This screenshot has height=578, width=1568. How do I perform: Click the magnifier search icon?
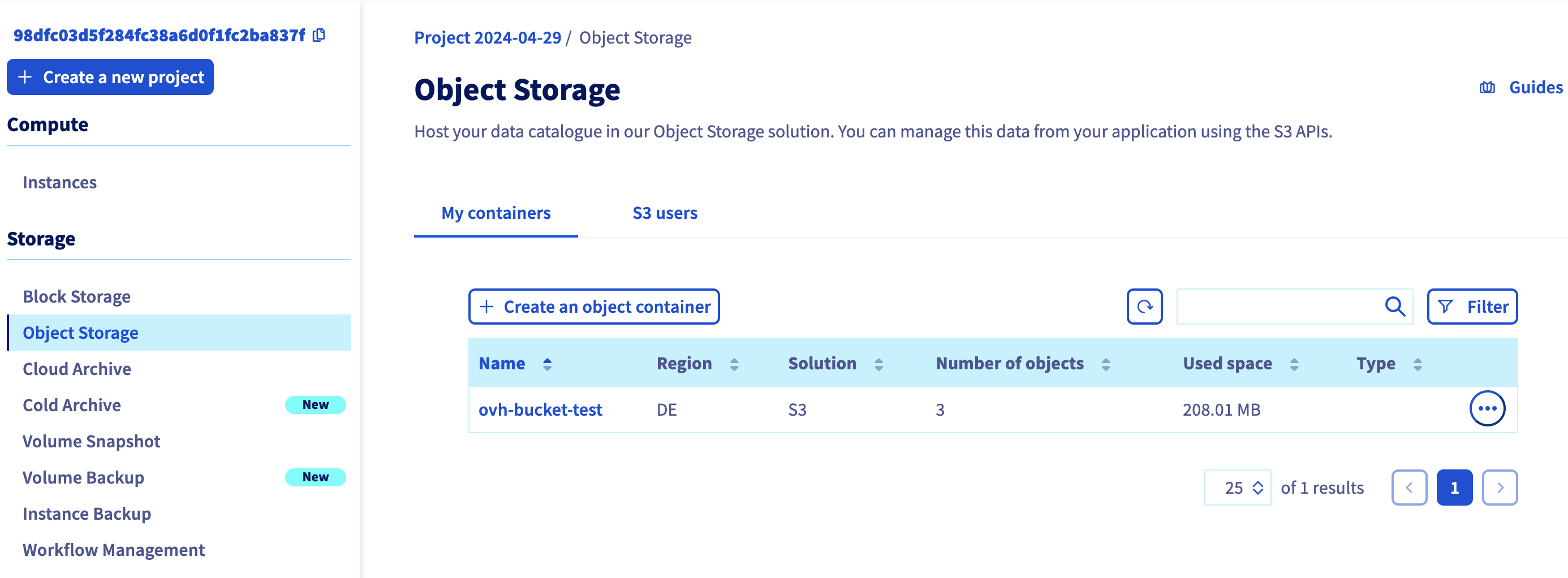pos(1394,307)
